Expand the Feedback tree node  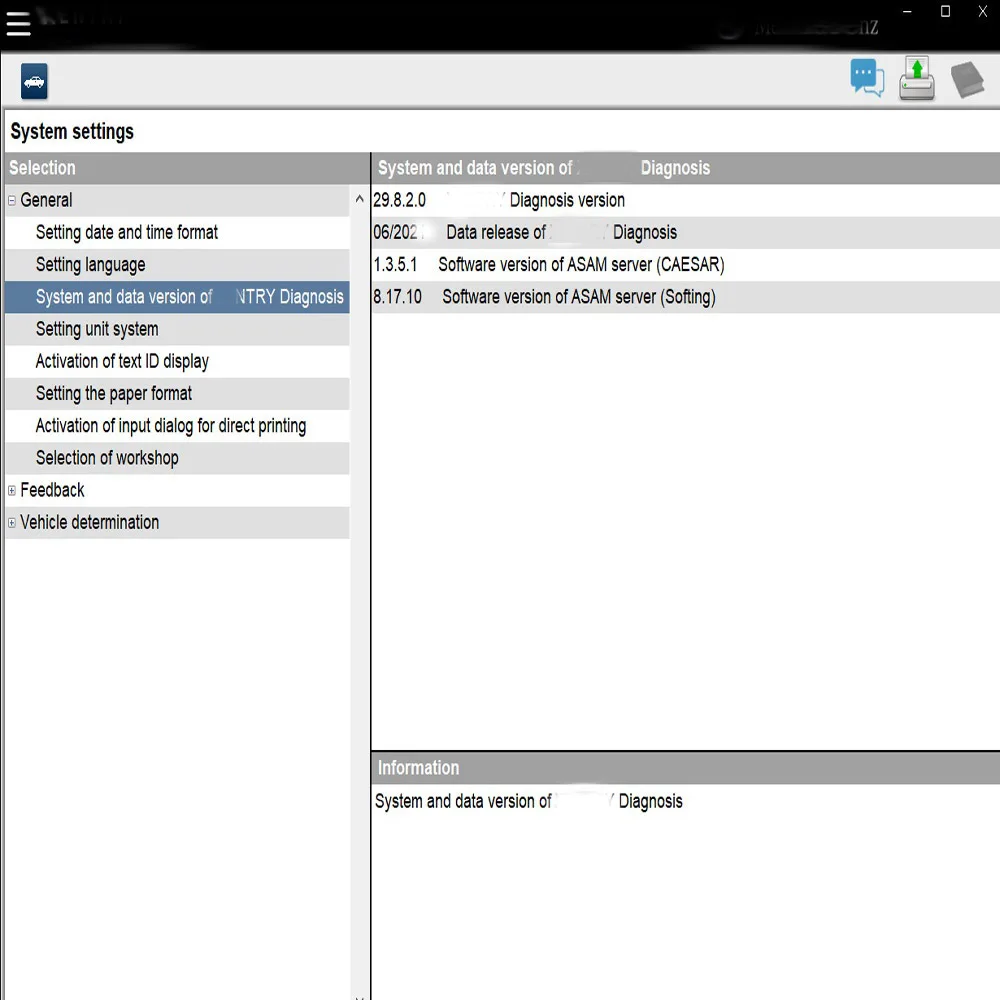[11, 490]
